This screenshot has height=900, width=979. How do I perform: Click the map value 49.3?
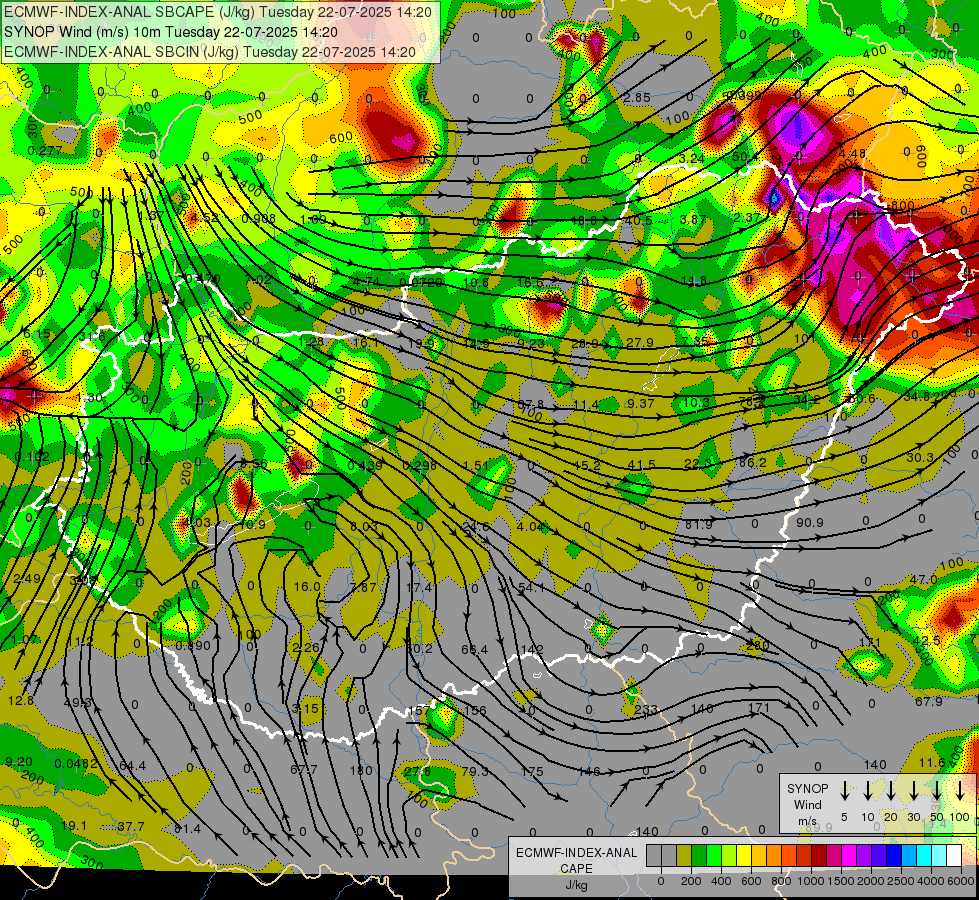click(x=77, y=703)
